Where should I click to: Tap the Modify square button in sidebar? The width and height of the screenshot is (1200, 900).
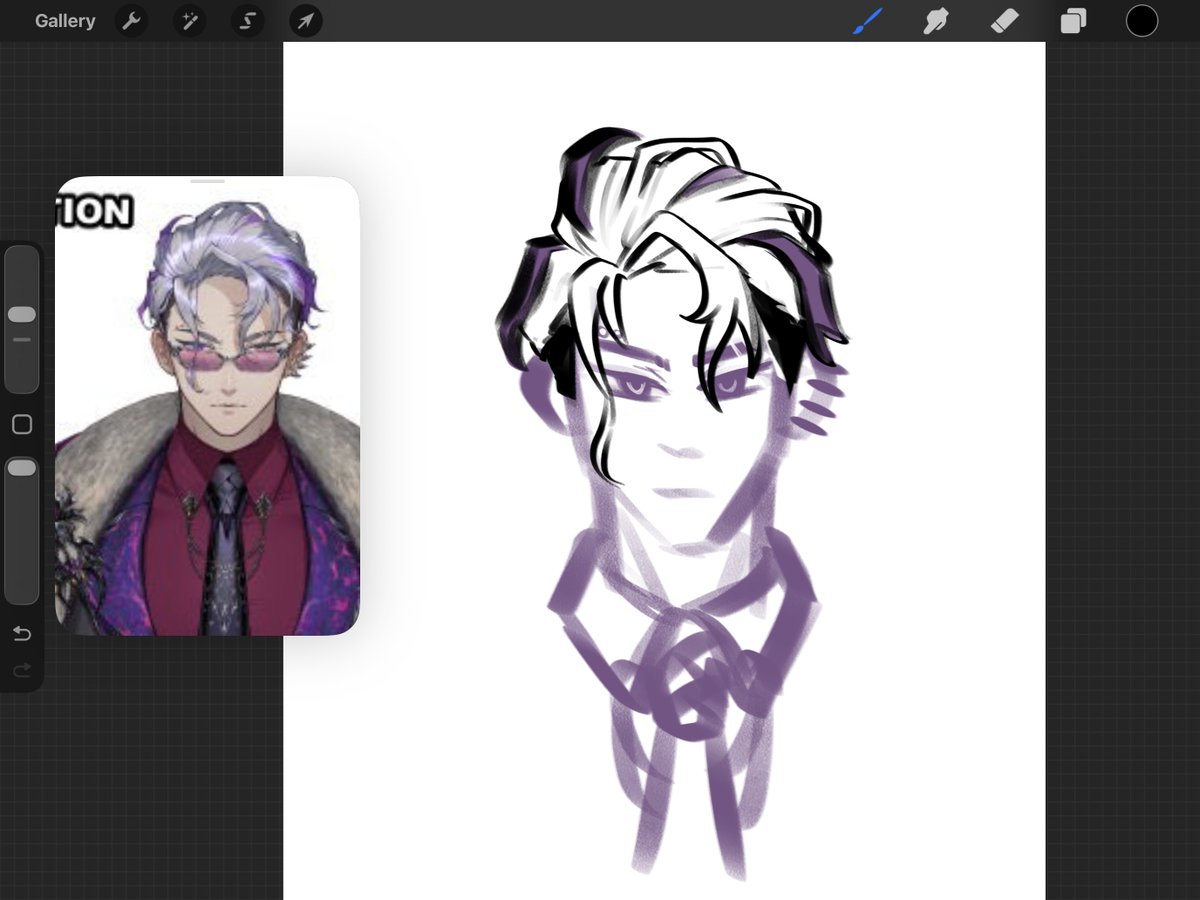point(21,425)
